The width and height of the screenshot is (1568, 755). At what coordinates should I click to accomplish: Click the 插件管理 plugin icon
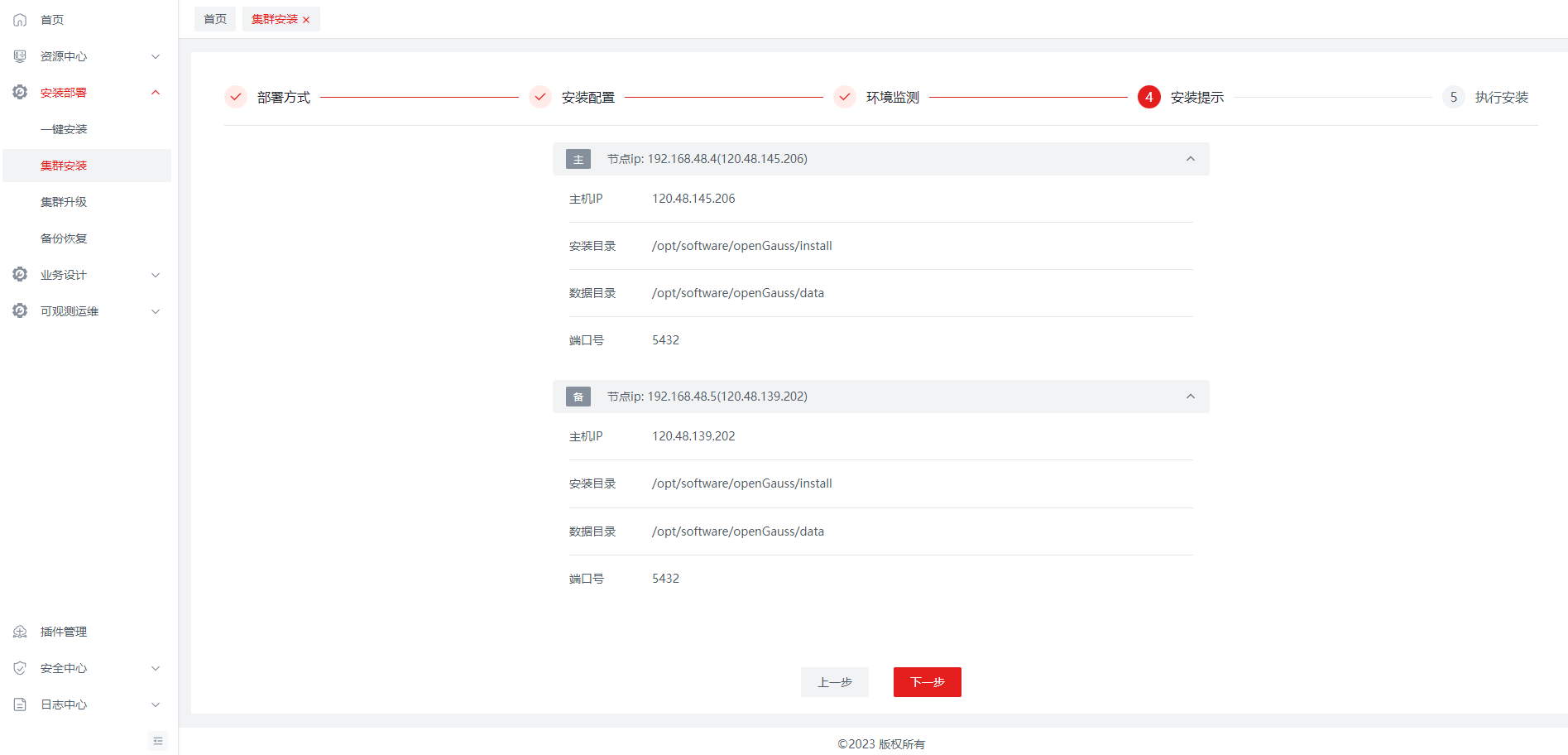20,632
